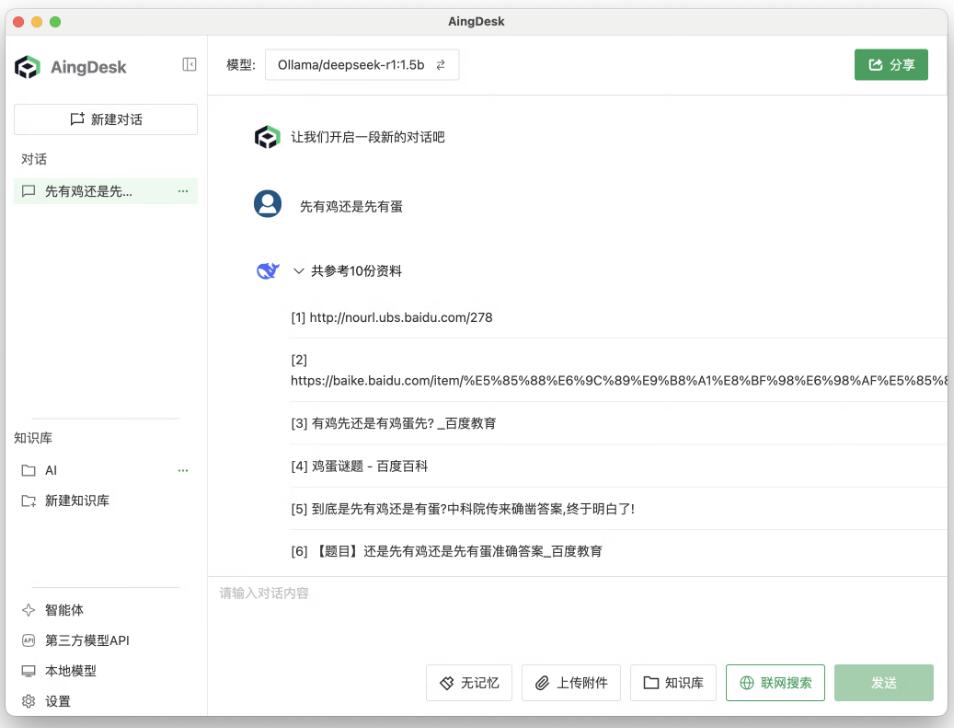Toggle the 联网搜索 web search option

(775, 683)
